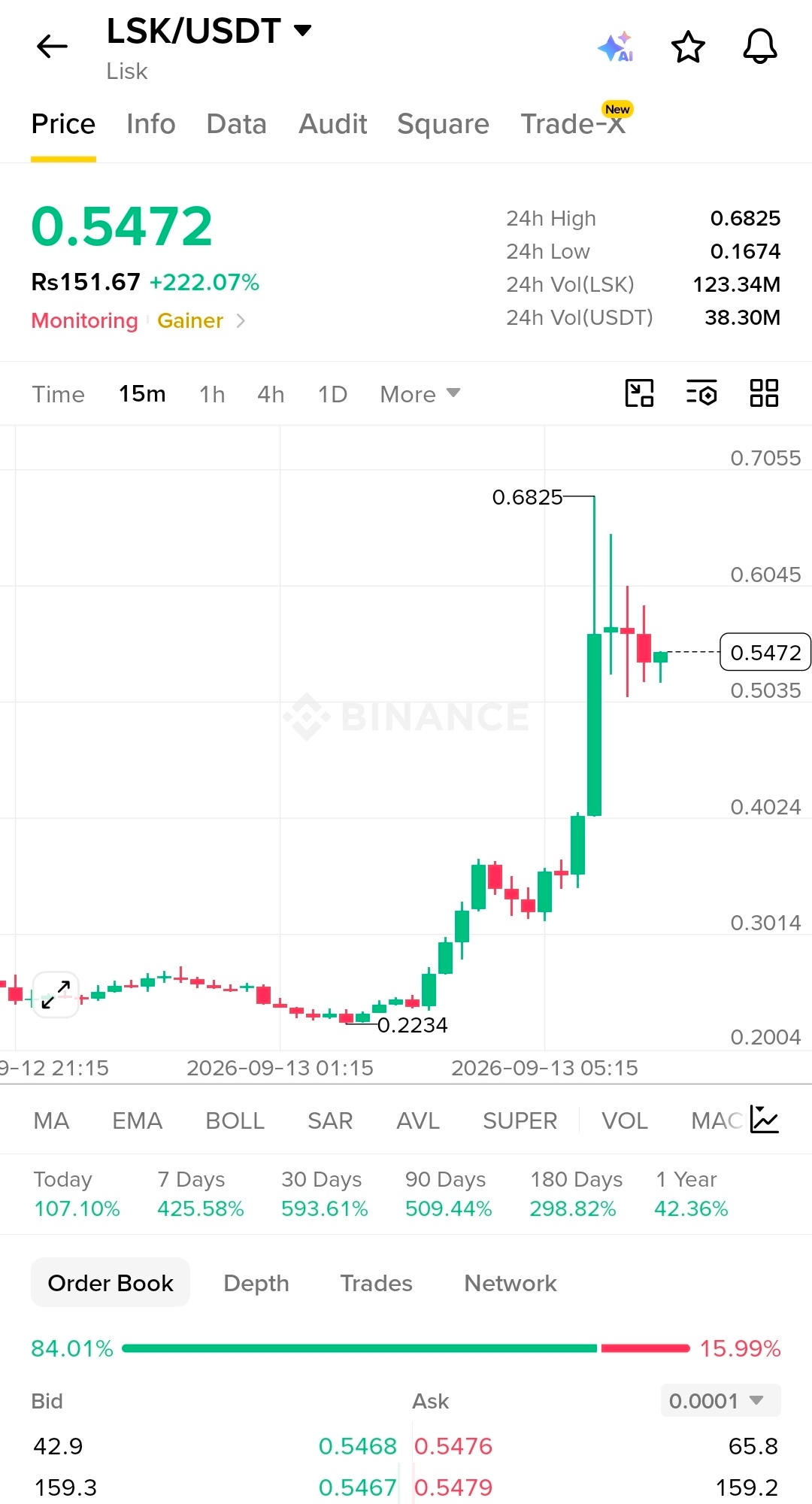Switch to the Depth tab
Screen dimensions: 812x1504
pos(256,1283)
